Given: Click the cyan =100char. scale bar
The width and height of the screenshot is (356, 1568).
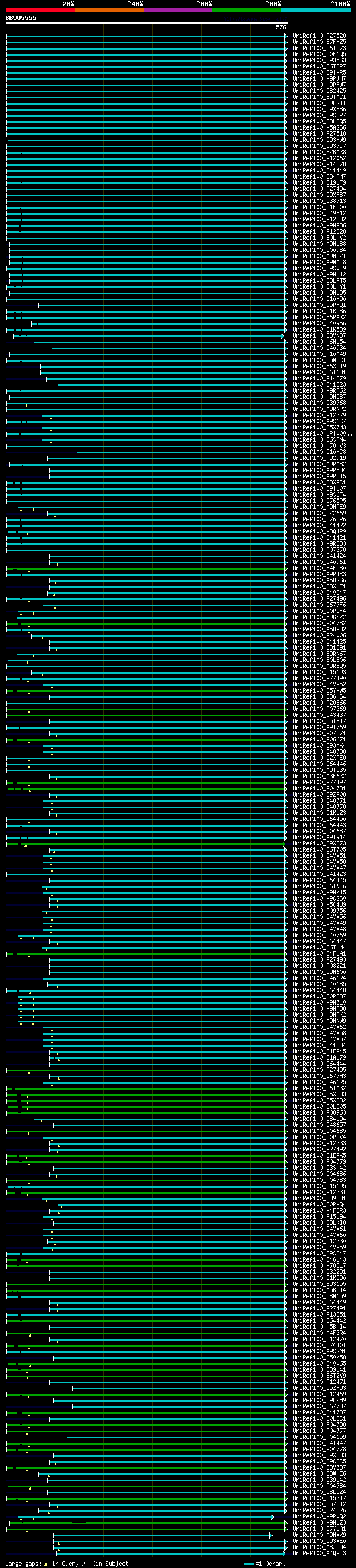Looking at the screenshot, I should pyautogui.click(x=248, y=1564).
